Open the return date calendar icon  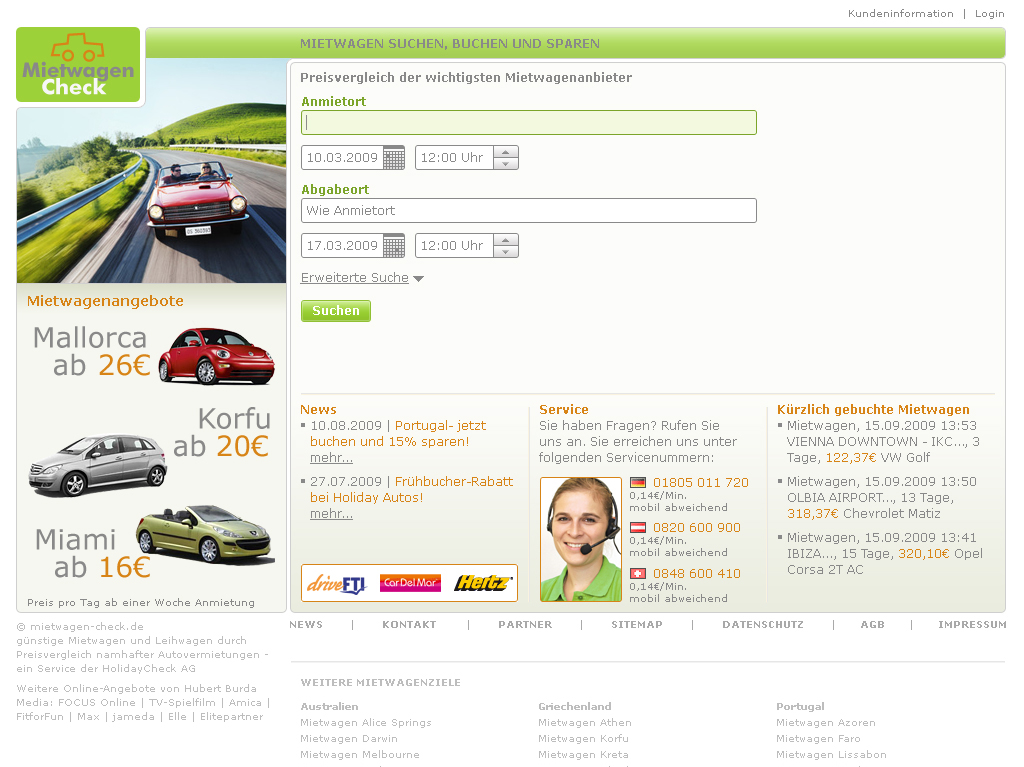(394, 246)
